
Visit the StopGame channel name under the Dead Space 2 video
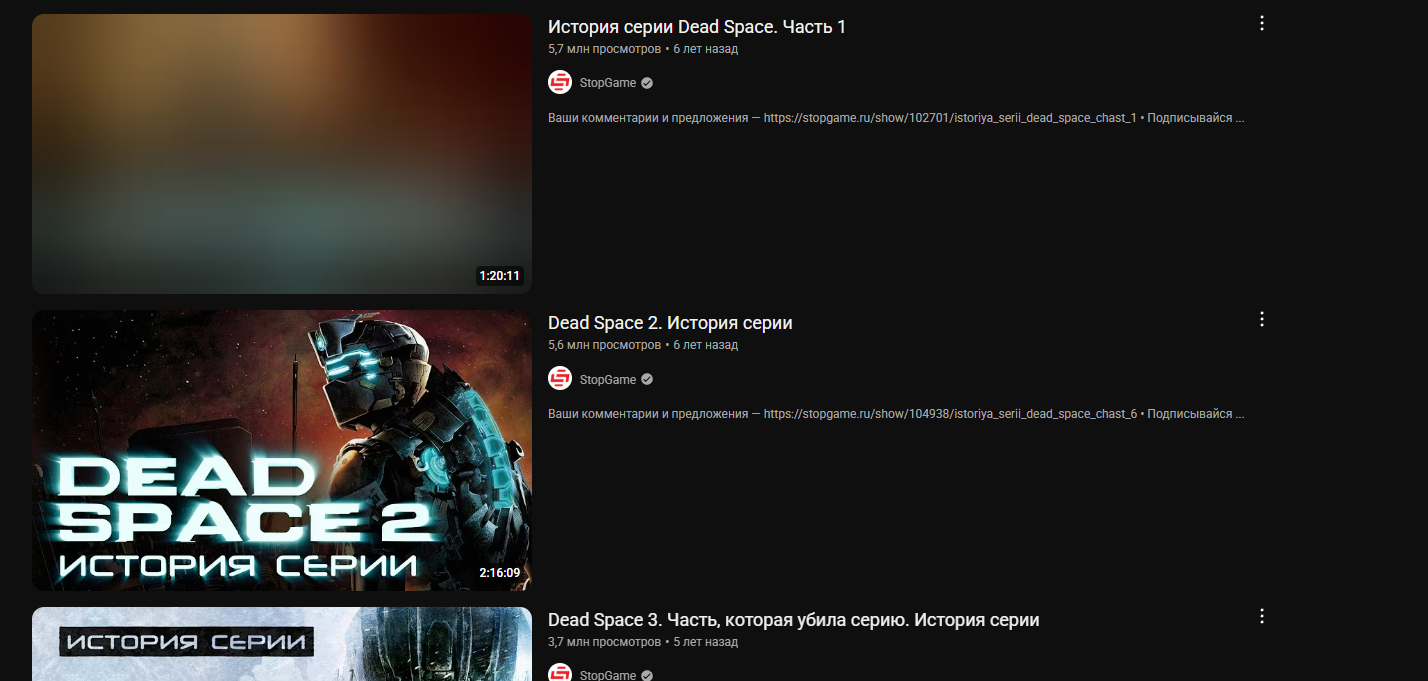pos(608,379)
